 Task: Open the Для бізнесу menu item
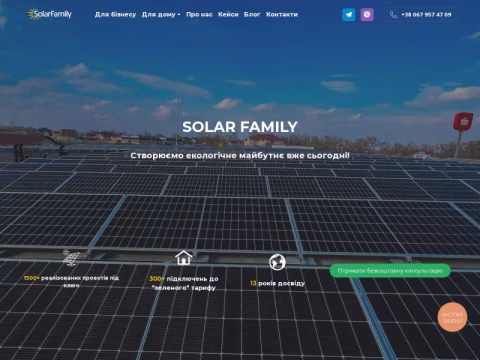115,15
